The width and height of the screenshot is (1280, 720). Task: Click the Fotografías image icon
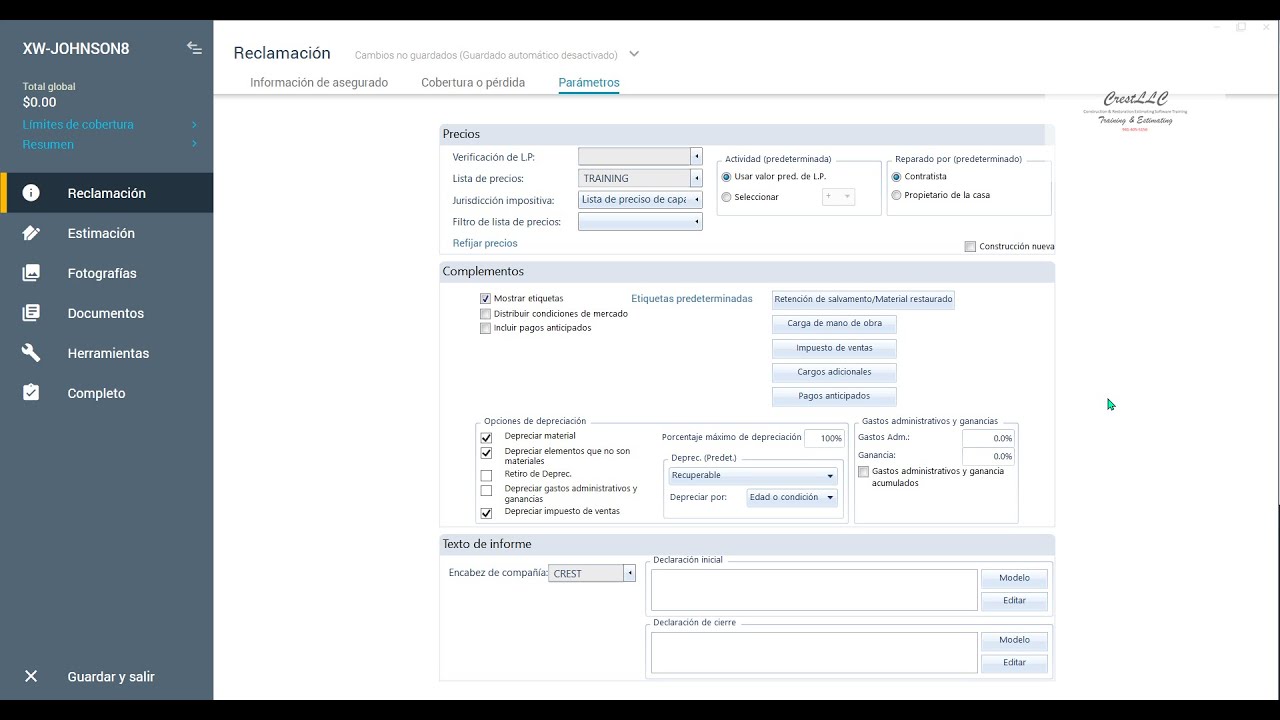tap(31, 273)
